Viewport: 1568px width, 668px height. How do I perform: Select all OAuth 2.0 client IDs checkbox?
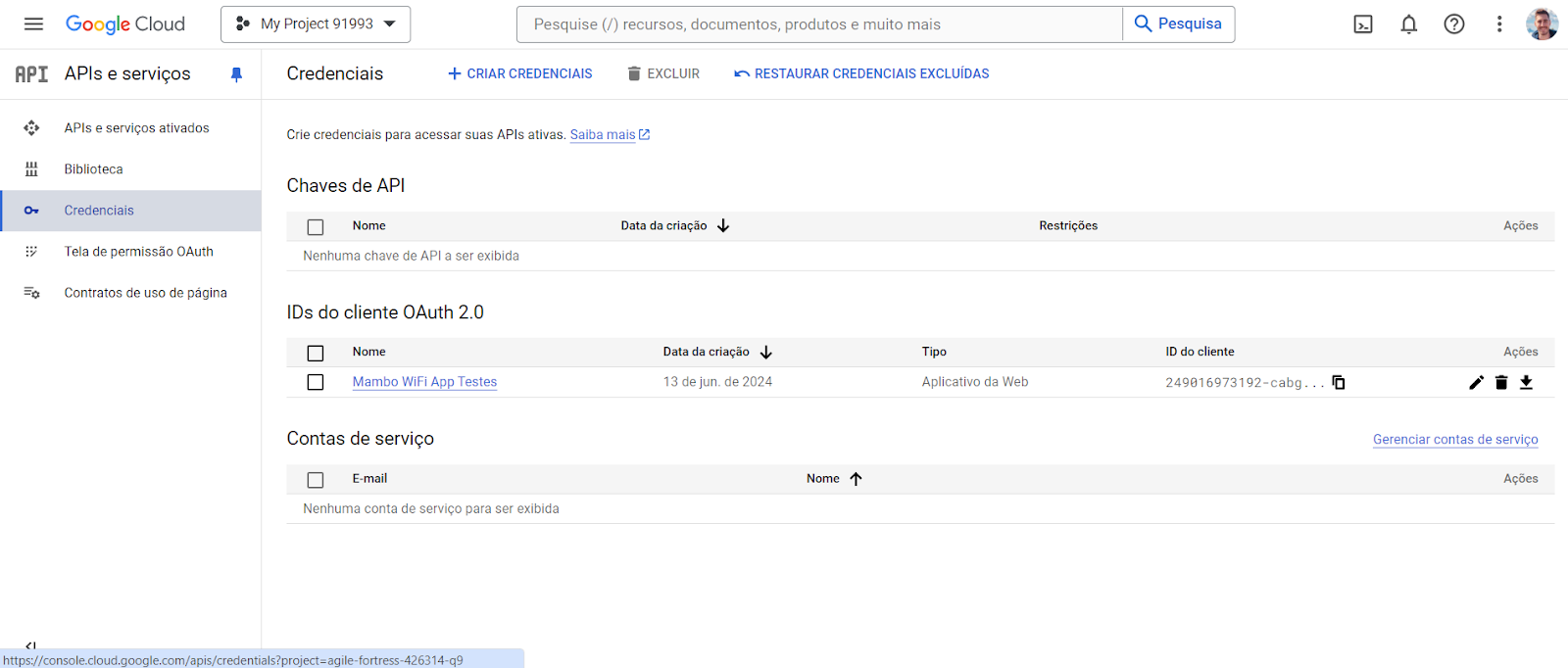(316, 354)
